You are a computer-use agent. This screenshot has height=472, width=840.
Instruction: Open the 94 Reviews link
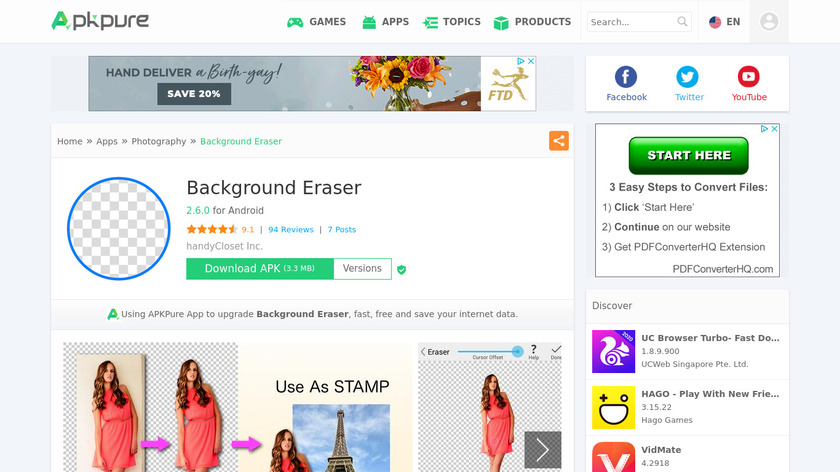click(290, 229)
